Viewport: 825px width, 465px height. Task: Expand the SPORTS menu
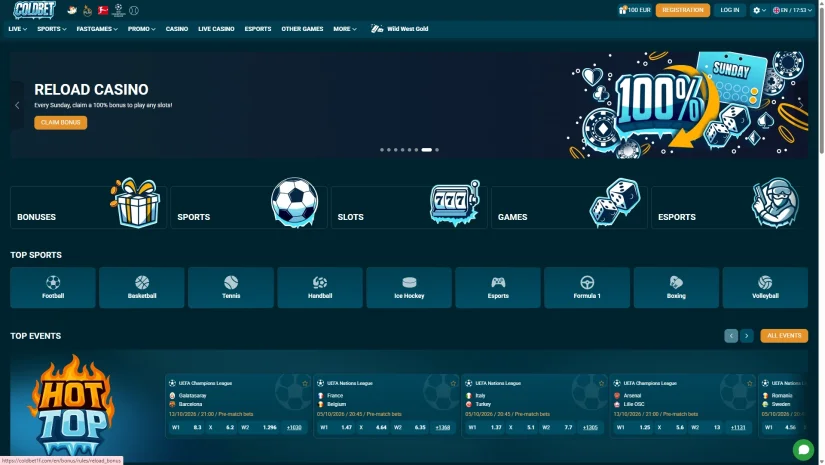pyautogui.click(x=52, y=29)
